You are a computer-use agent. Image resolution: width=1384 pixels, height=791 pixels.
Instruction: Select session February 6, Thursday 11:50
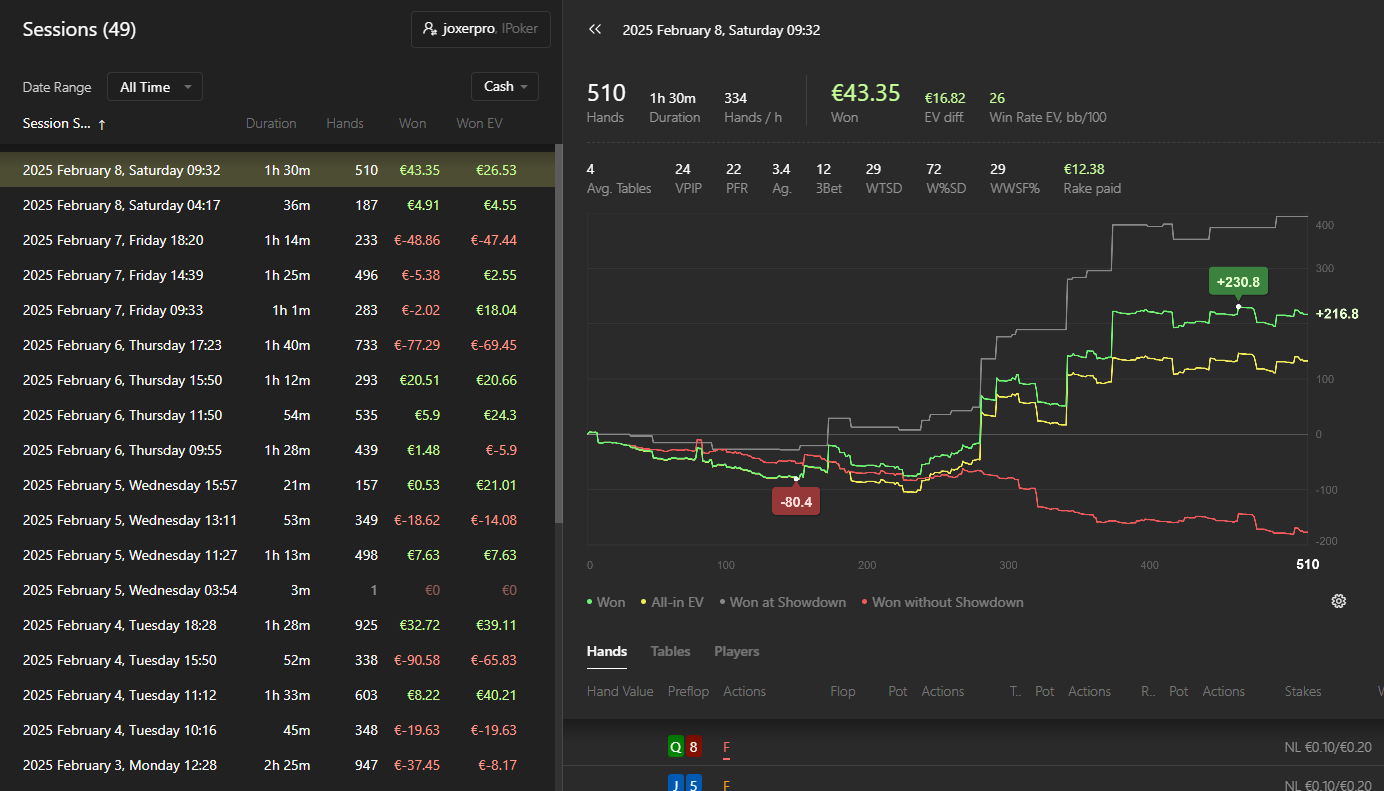pos(277,415)
